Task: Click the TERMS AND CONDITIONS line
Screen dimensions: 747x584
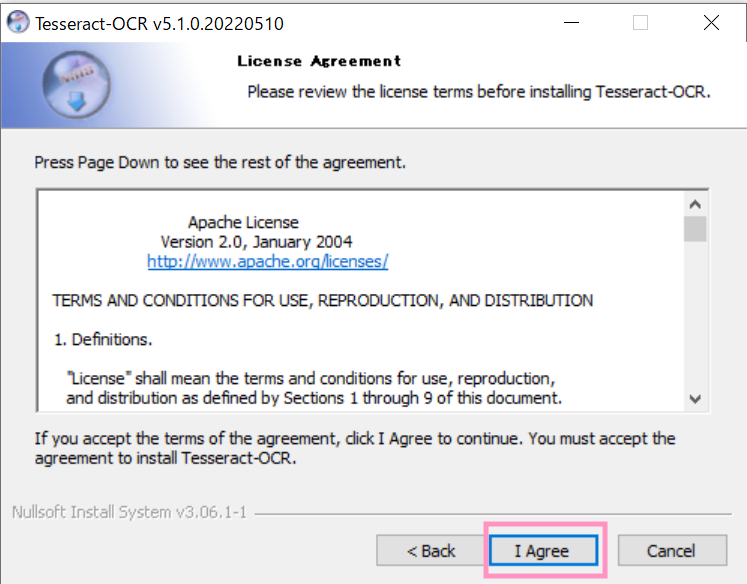Action: 323,301
